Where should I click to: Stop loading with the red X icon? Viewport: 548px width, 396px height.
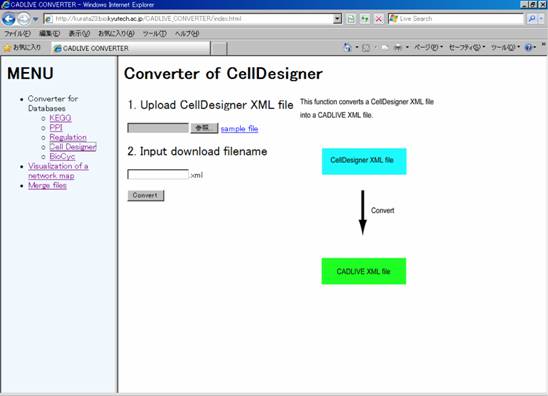[378, 19]
